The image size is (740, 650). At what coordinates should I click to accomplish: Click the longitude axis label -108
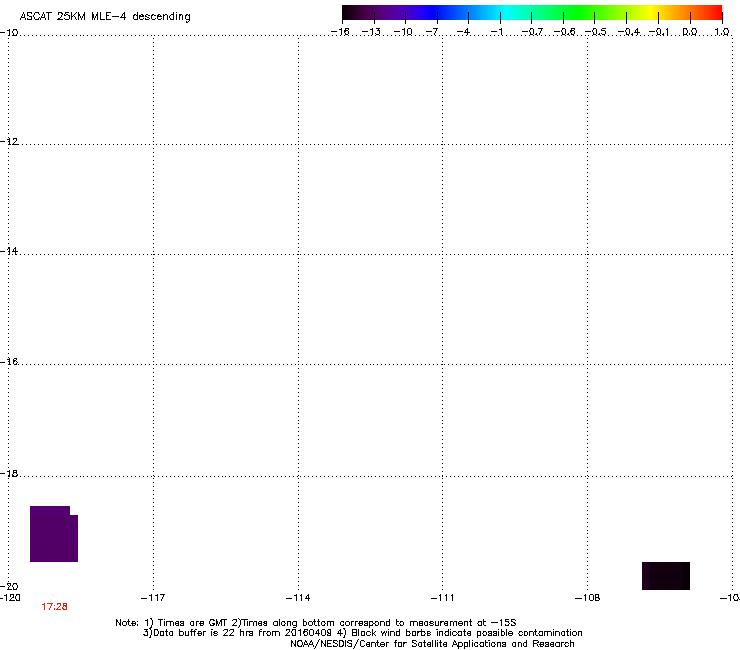pos(588,598)
